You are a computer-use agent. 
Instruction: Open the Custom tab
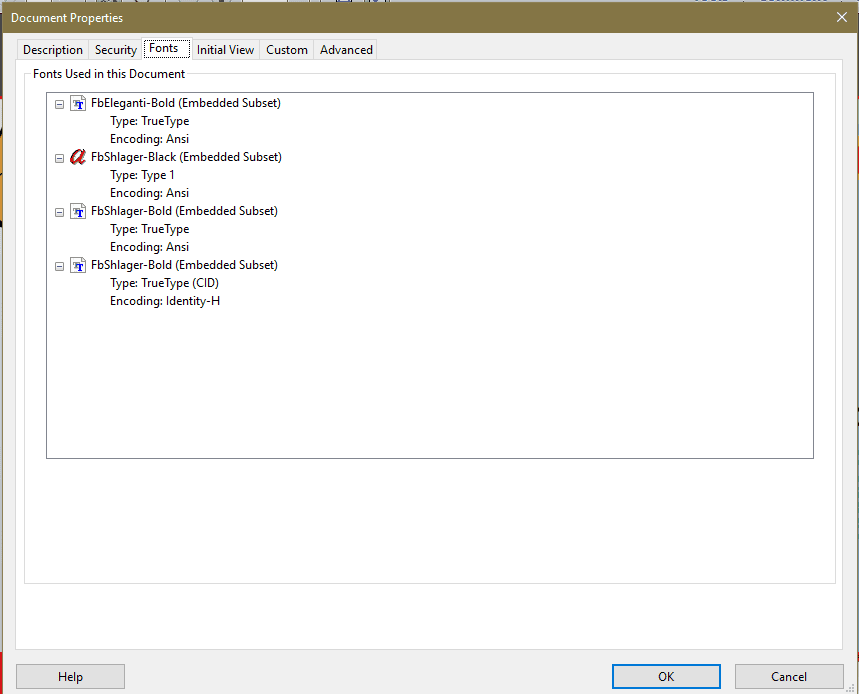click(287, 50)
